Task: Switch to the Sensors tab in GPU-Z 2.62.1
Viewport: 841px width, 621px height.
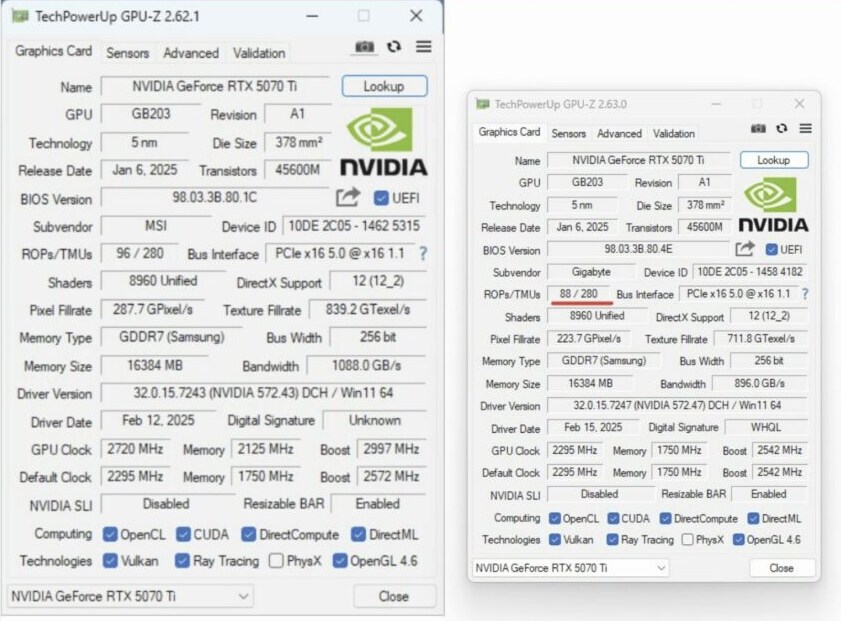Action: click(x=127, y=53)
